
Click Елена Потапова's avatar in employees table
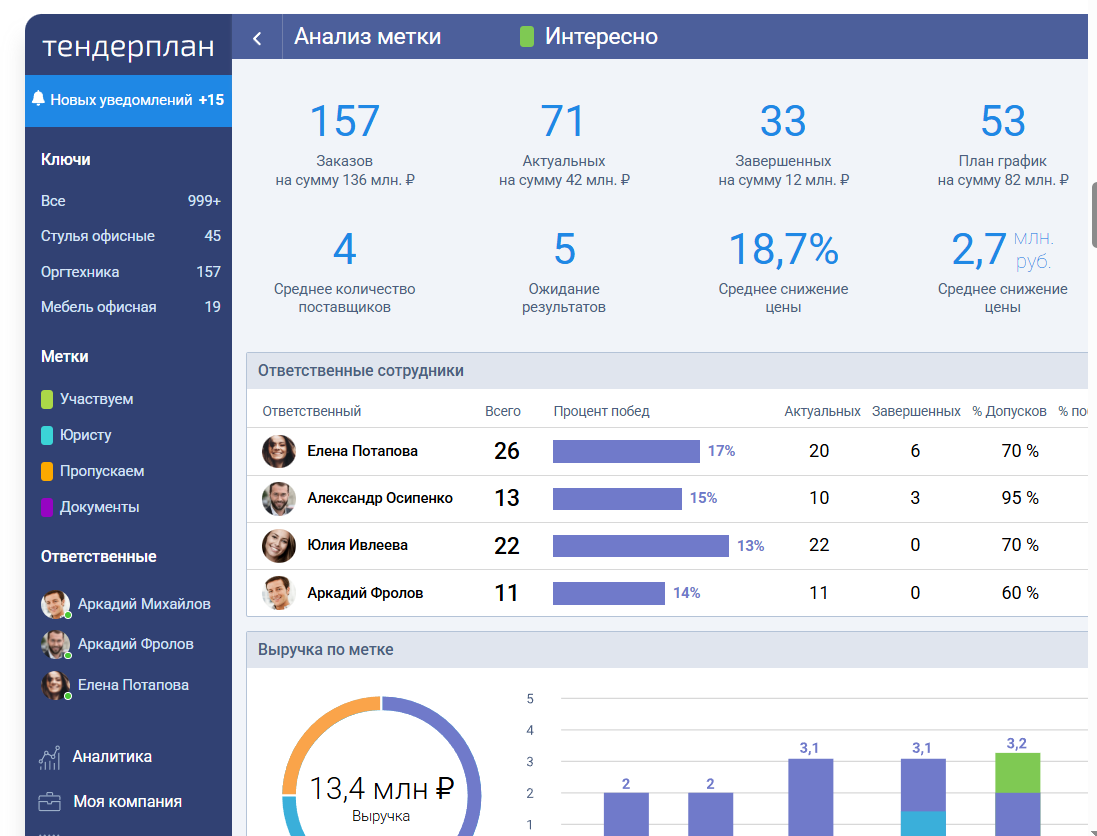tap(278, 451)
